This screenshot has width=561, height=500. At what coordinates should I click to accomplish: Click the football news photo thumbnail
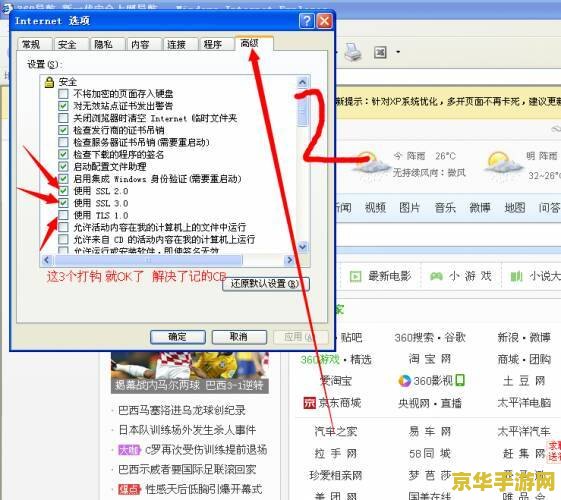click(190, 372)
